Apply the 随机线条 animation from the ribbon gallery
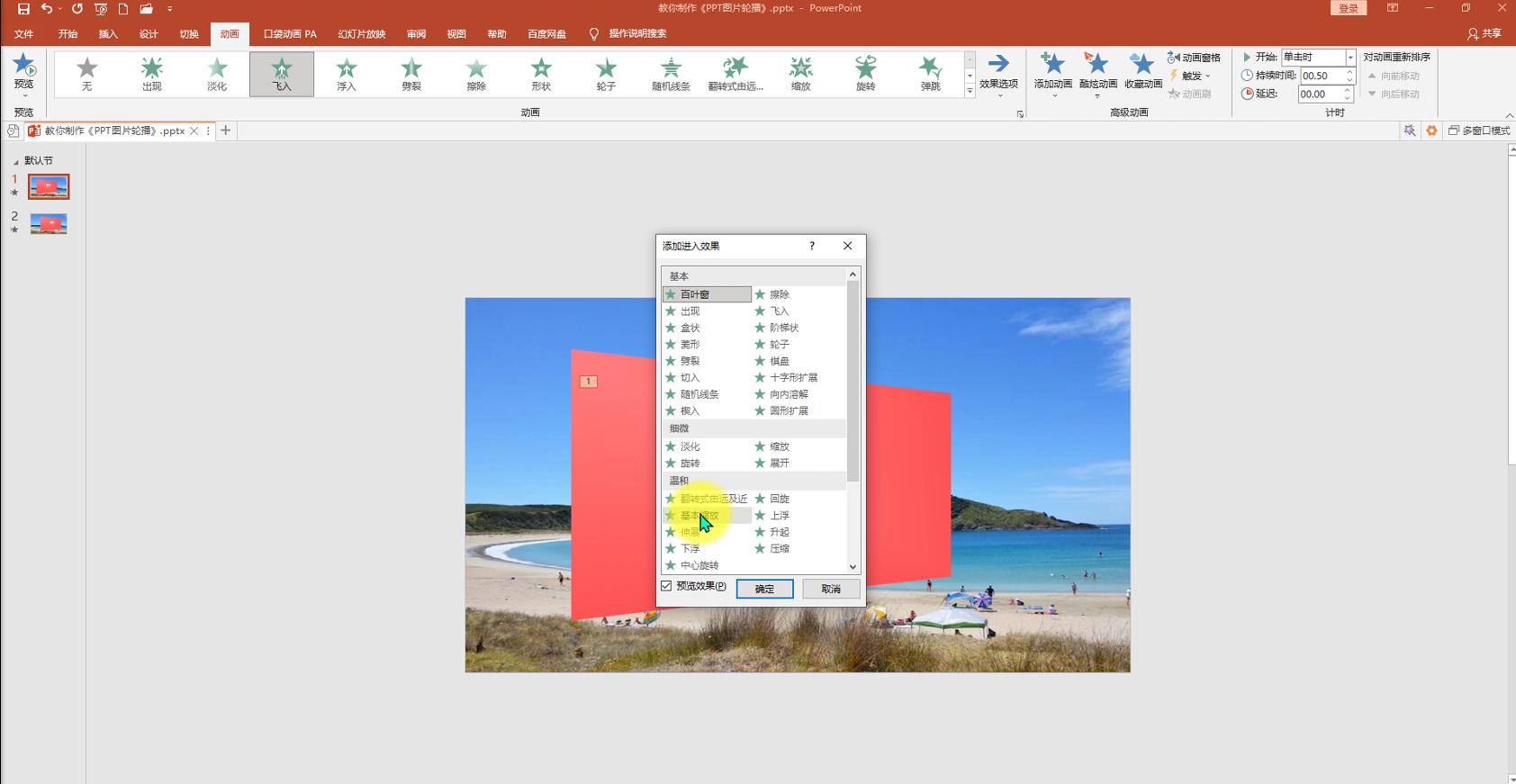 [671, 74]
